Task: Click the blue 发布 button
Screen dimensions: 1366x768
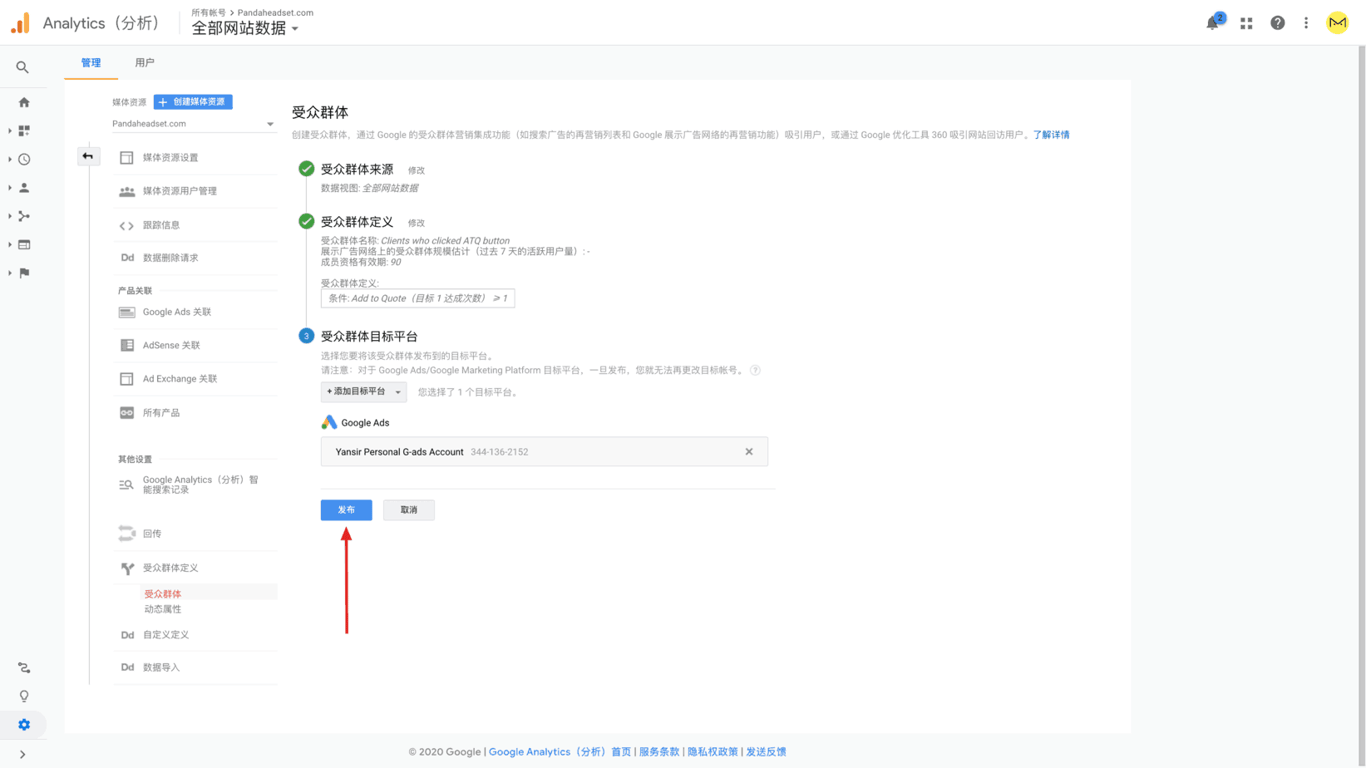Action: click(x=346, y=510)
